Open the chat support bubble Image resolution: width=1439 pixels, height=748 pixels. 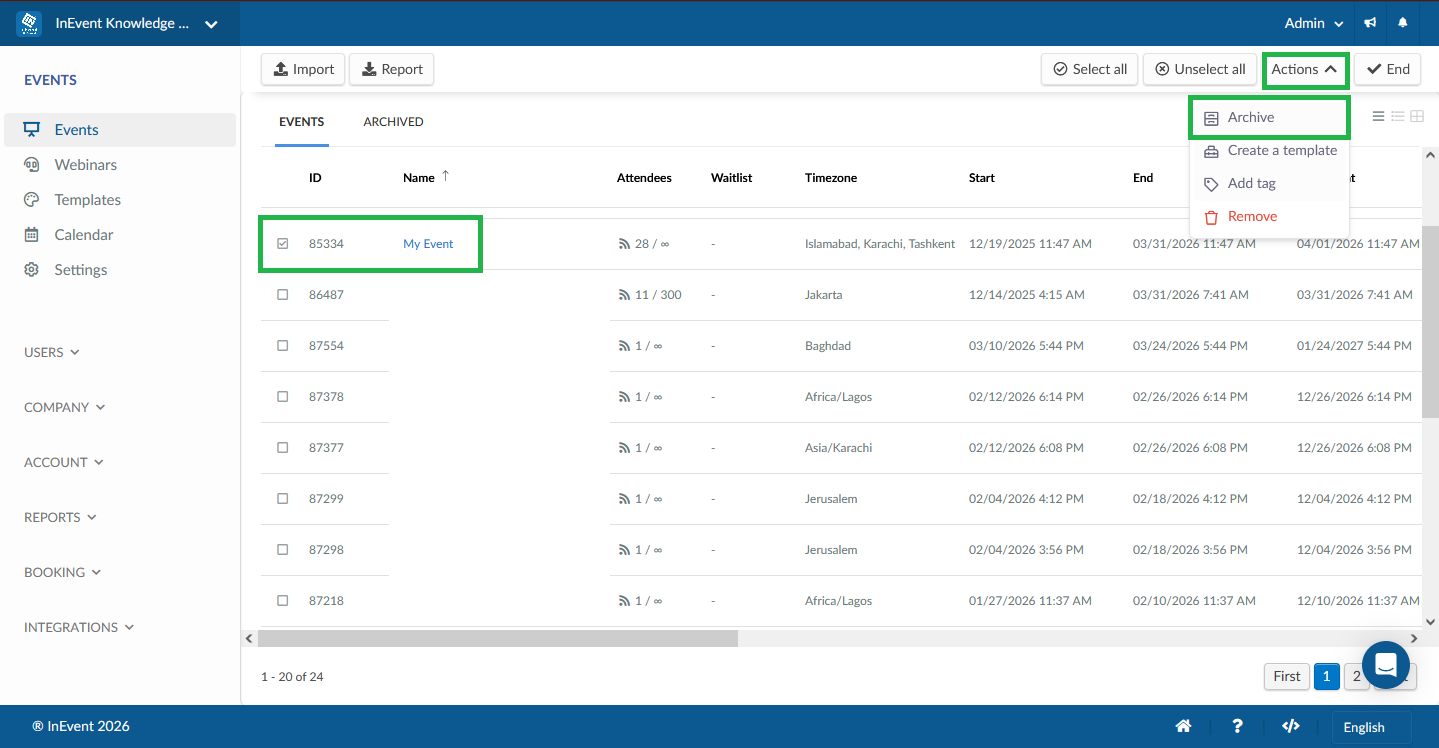1386,665
